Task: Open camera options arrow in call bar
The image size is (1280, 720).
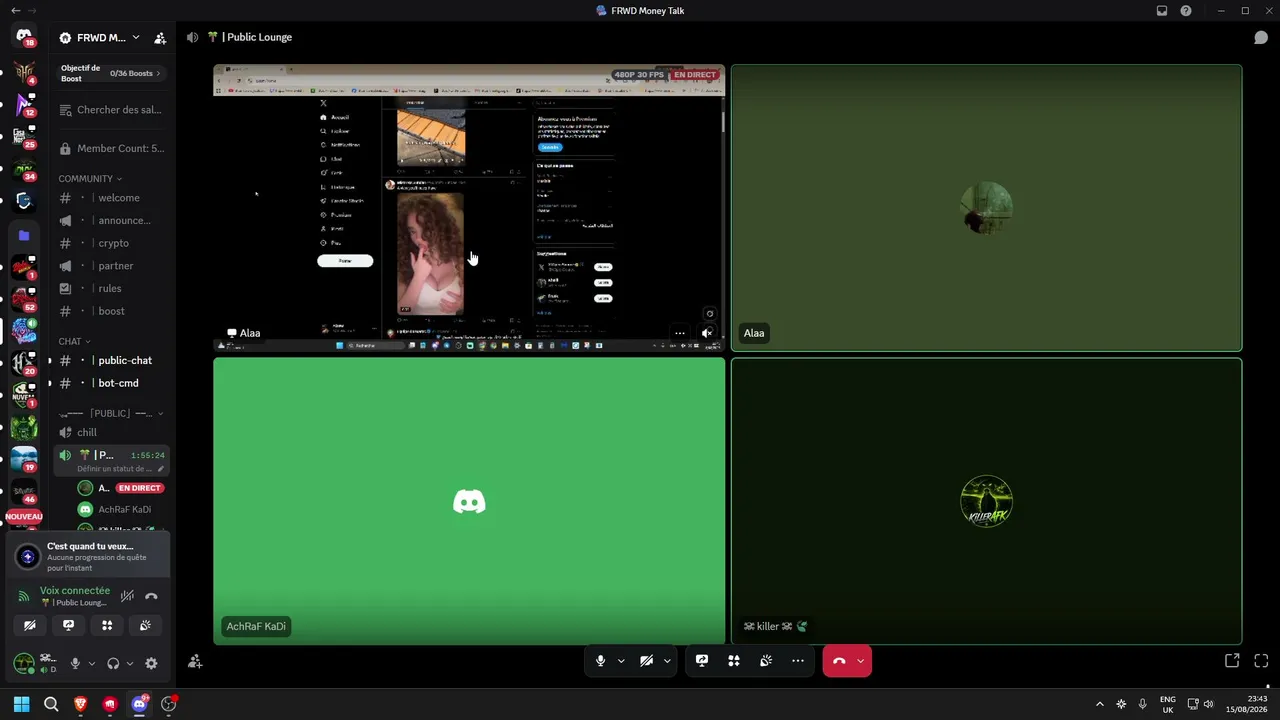Action: pos(667,661)
